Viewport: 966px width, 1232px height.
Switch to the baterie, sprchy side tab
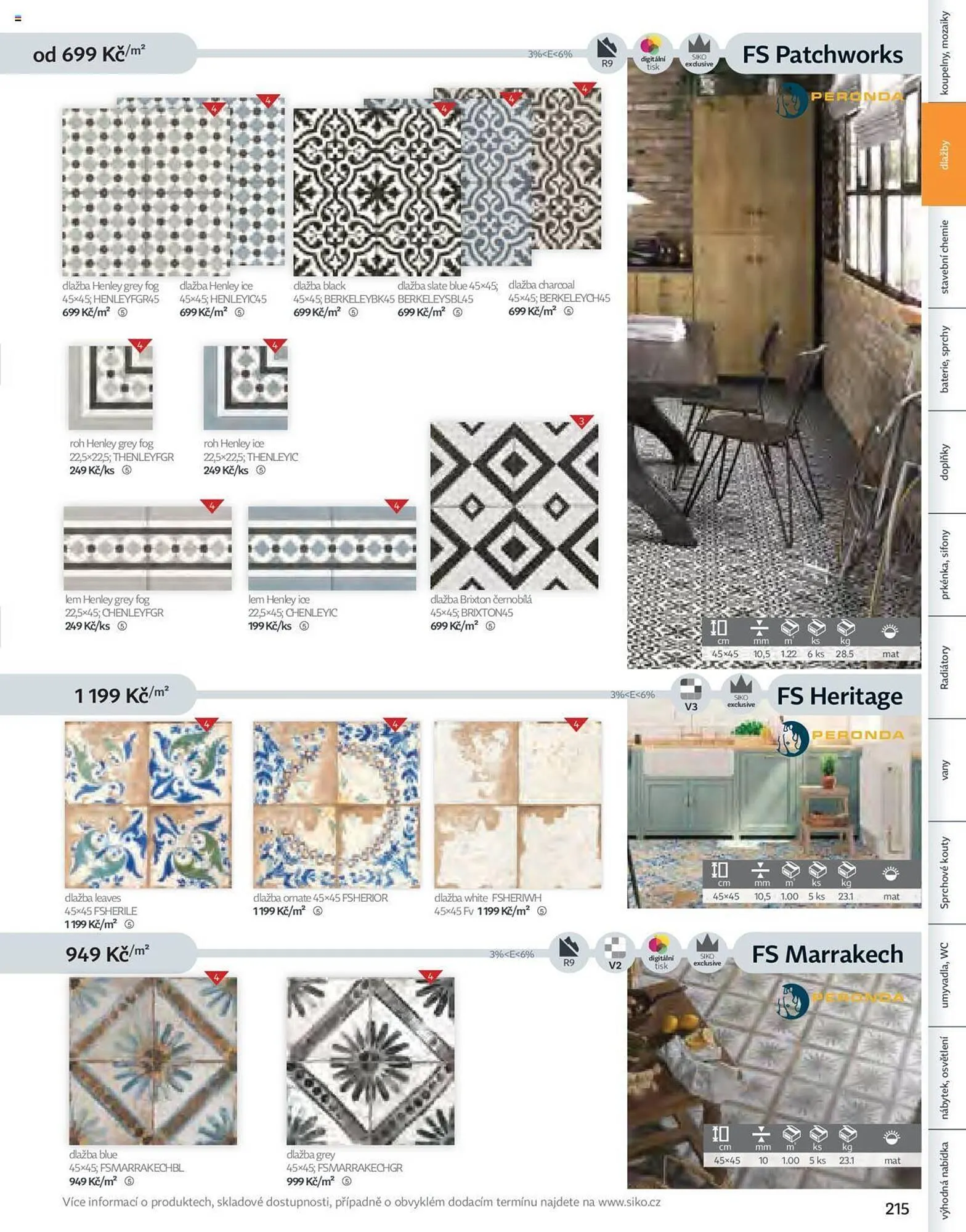pos(943,360)
